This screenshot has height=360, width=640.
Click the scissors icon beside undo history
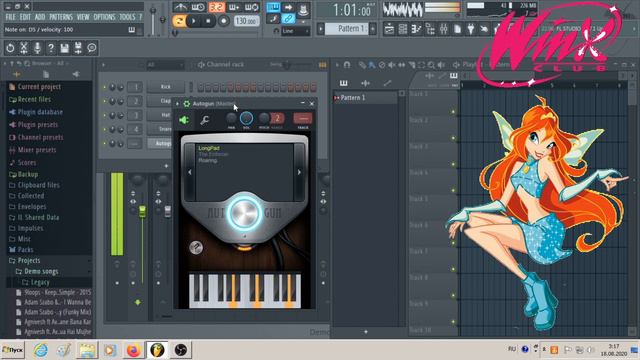[x=24, y=48]
